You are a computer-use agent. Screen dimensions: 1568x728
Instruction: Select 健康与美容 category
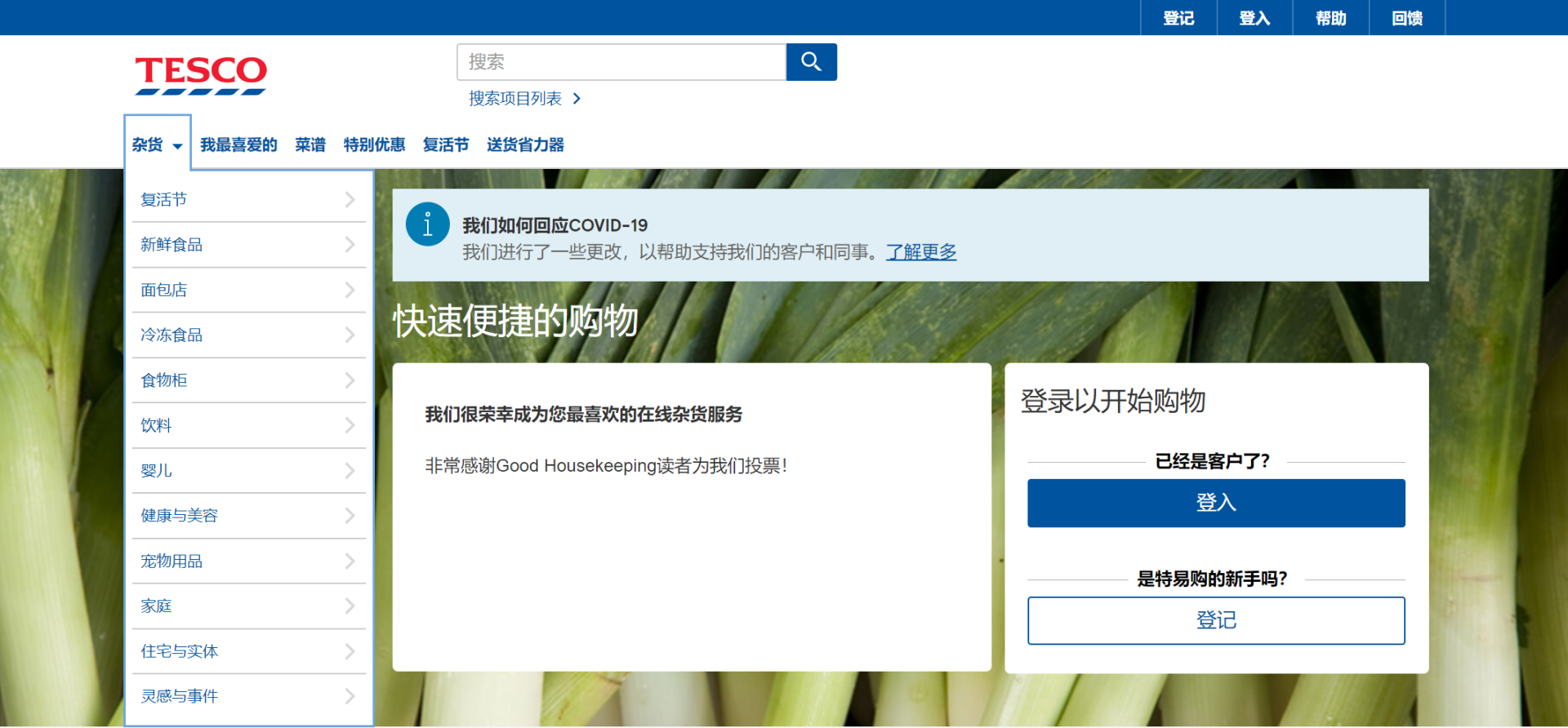[180, 516]
